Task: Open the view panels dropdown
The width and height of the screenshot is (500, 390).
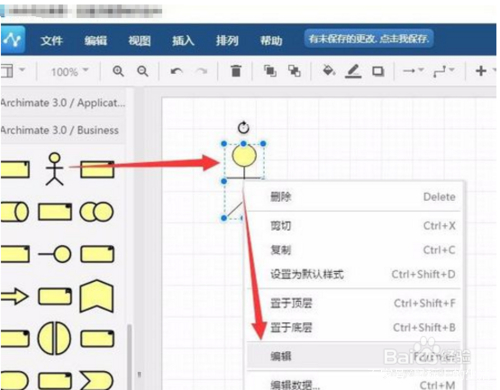Action: point(13,71)
